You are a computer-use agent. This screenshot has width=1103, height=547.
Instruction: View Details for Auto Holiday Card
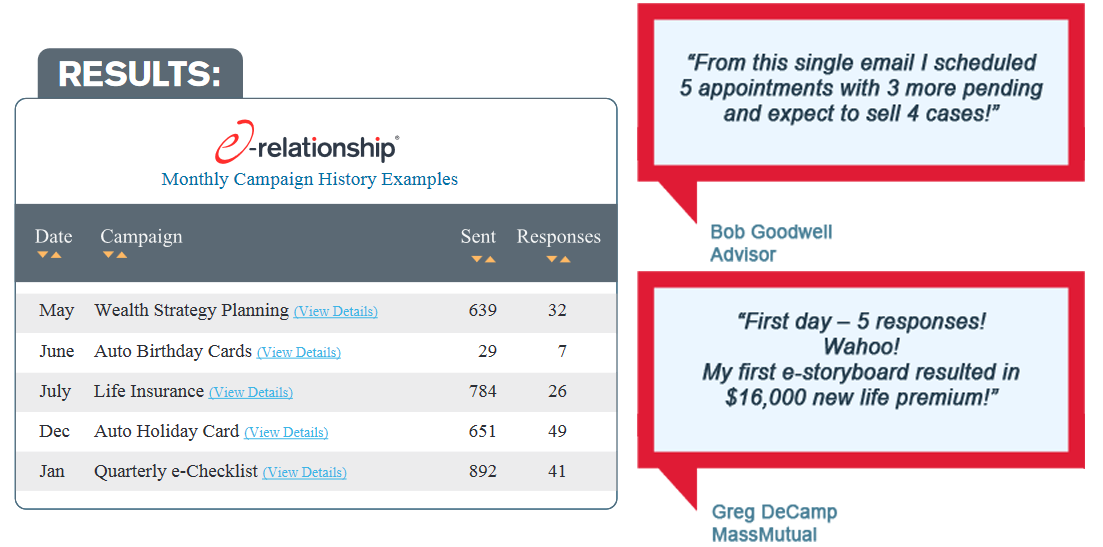tap(286, 432)
